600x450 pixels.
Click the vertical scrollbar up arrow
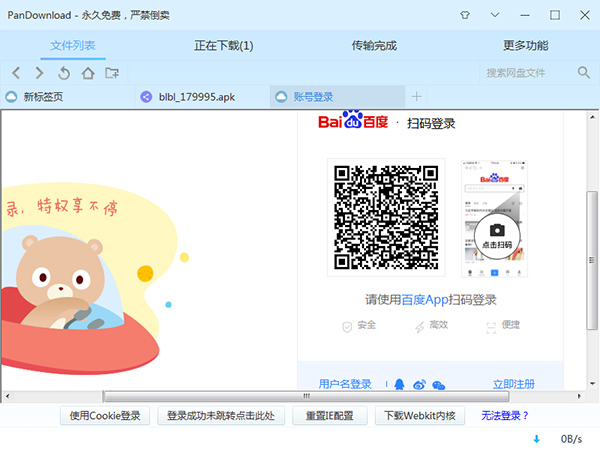(x=592, y=117)
